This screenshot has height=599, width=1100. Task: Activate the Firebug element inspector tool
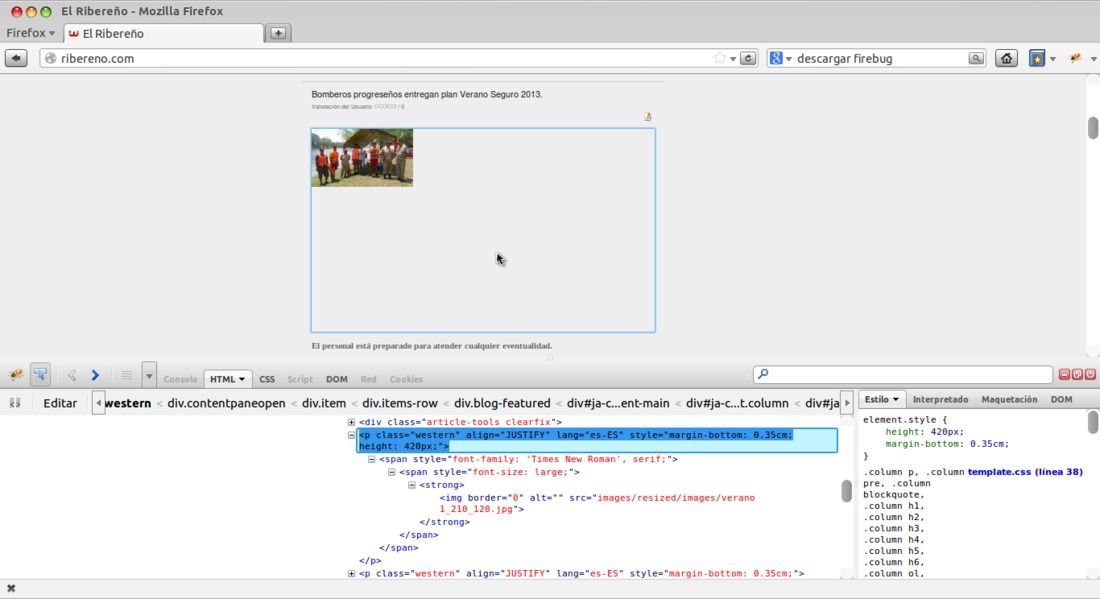40,375
